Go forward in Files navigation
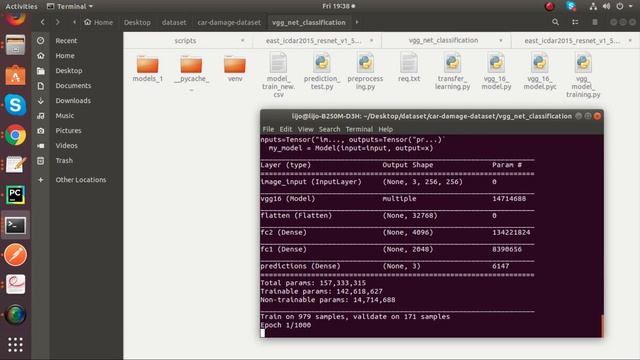This screenshot has width=640, height=360. [x=58, y=22]
